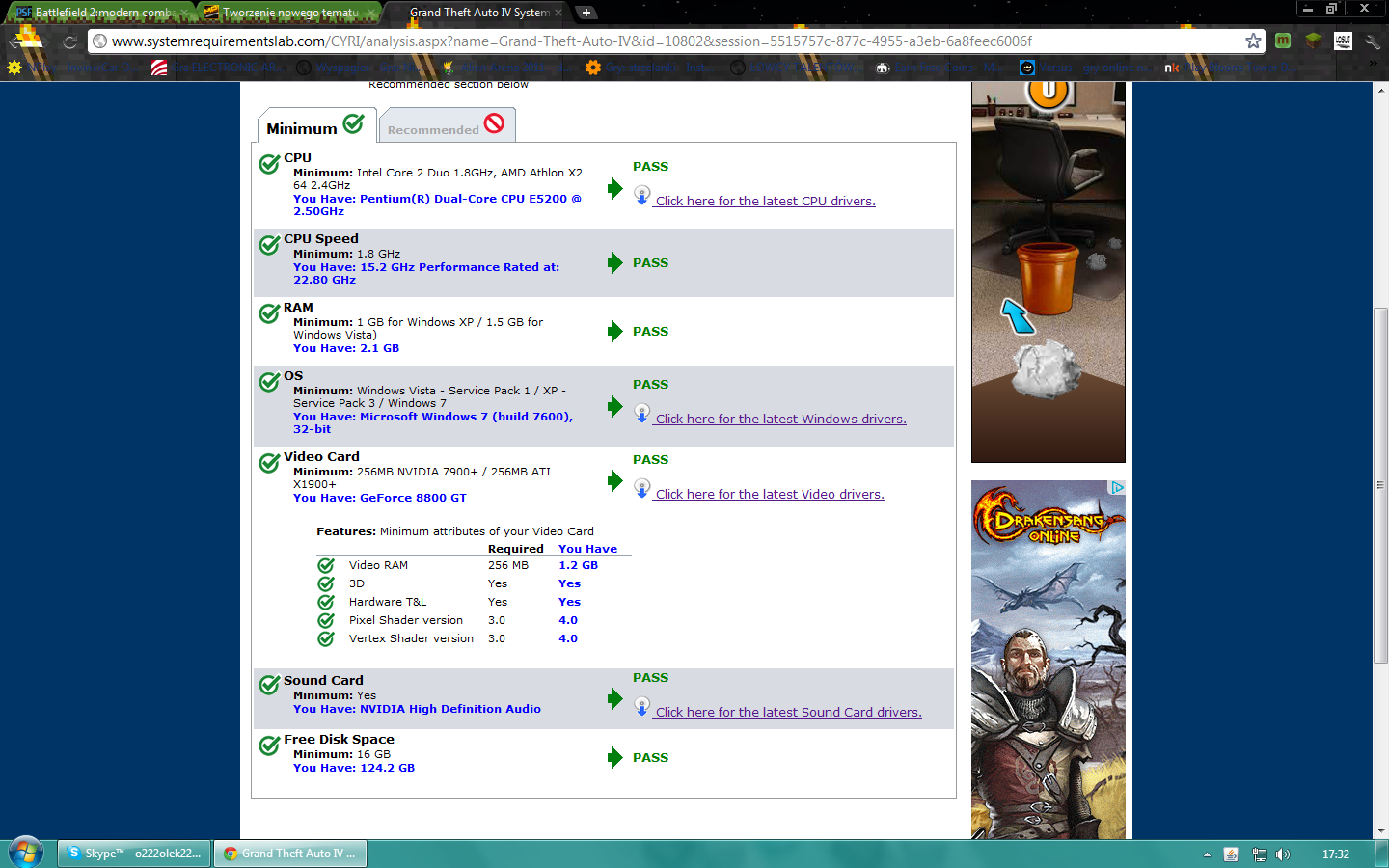The image size is (1389, 868).
Task: Click the Drakensang Online advertisement
Action: [x=1049, y=660]
